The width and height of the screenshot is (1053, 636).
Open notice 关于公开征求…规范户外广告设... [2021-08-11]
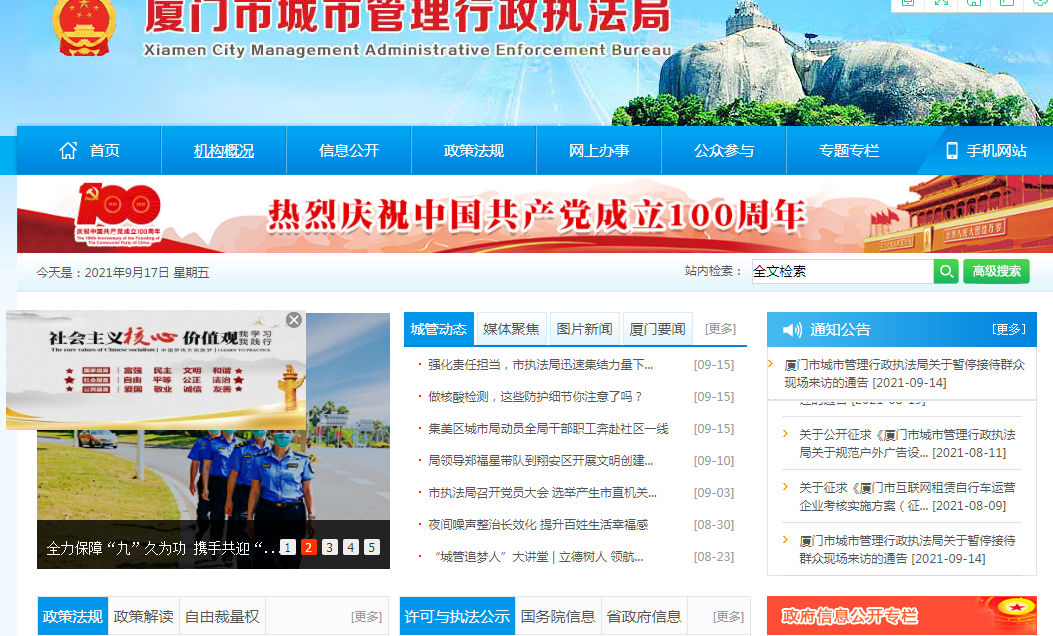coord(907,444)
